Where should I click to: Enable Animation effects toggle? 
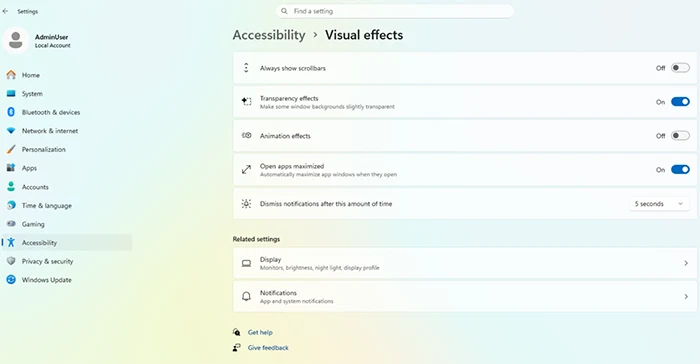click(x=680, y=135)
